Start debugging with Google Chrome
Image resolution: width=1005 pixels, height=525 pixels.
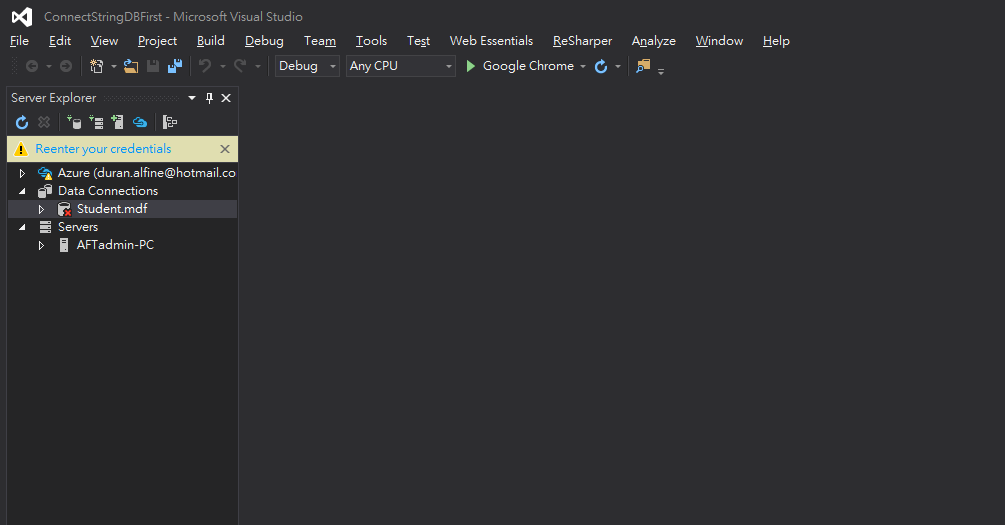[x=520, y=66]
